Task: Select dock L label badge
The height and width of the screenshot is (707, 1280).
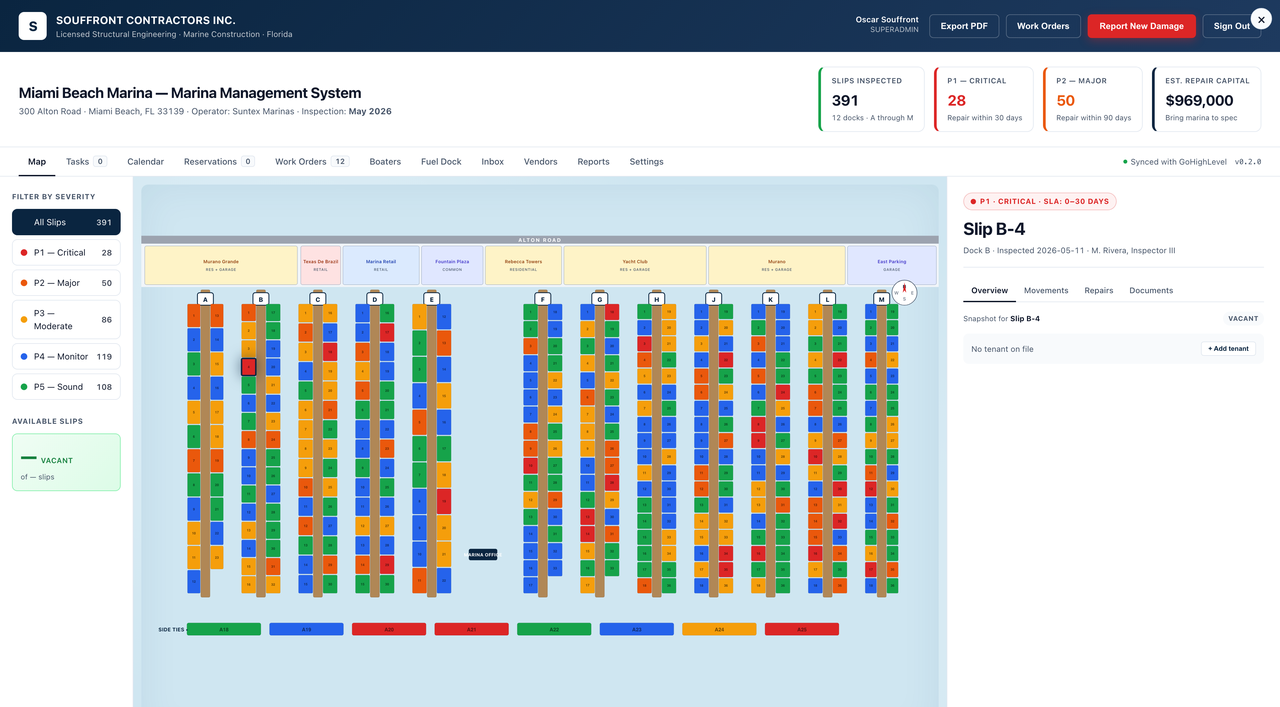Action: pos(827,299)
